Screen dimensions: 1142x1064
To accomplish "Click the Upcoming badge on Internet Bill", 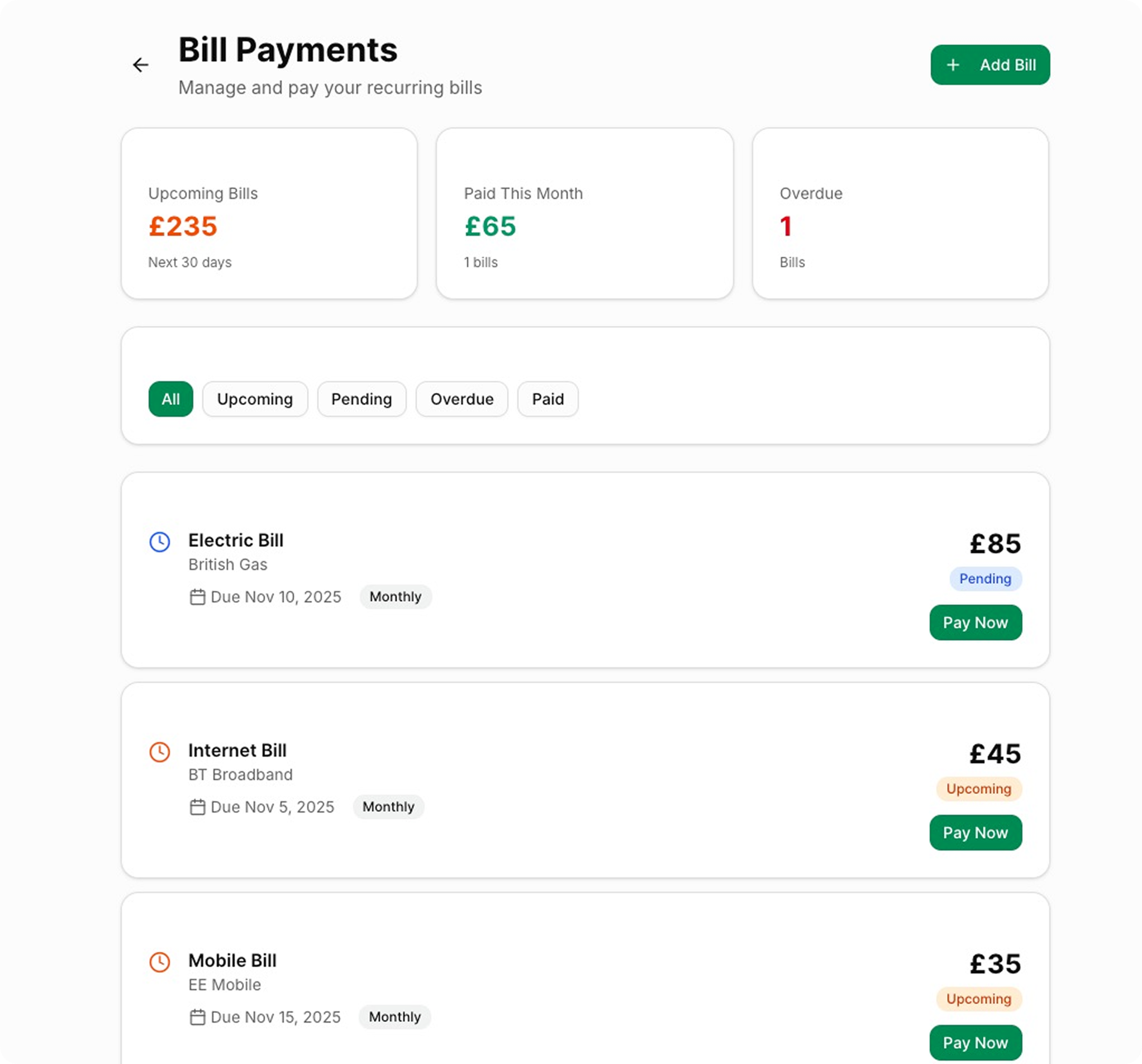I will [979, 789].
